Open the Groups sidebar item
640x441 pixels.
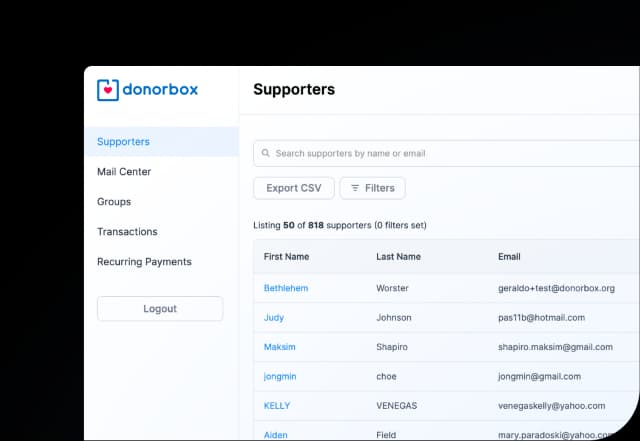tap(114, 202)
